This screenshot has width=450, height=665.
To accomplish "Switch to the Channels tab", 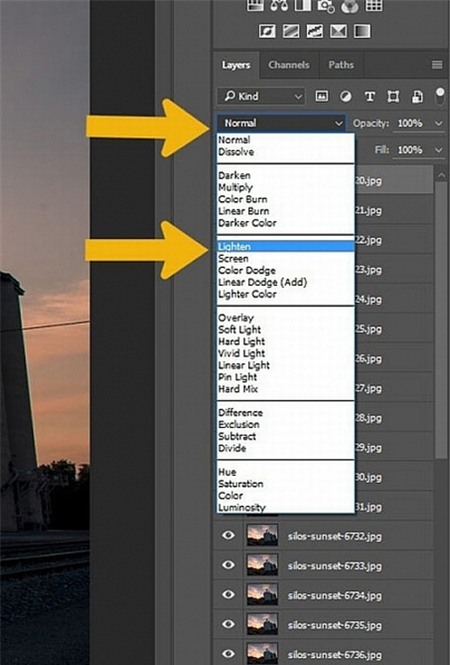I will pyautogui.click(x=288, y=65).
